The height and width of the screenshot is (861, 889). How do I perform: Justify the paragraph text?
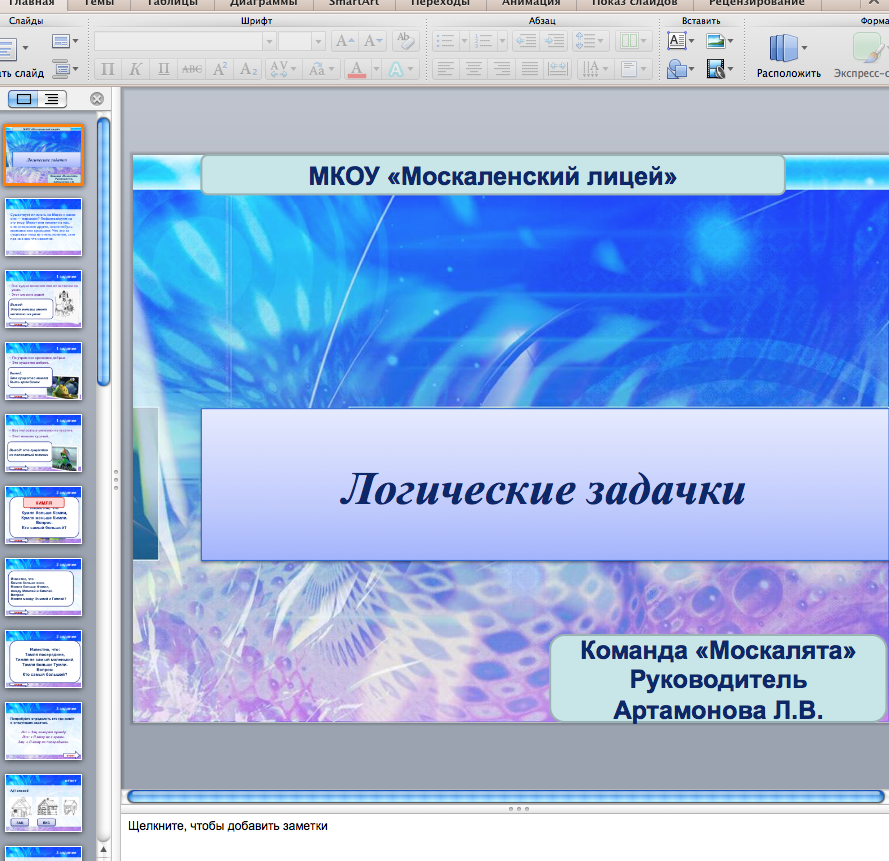(530, 69)
